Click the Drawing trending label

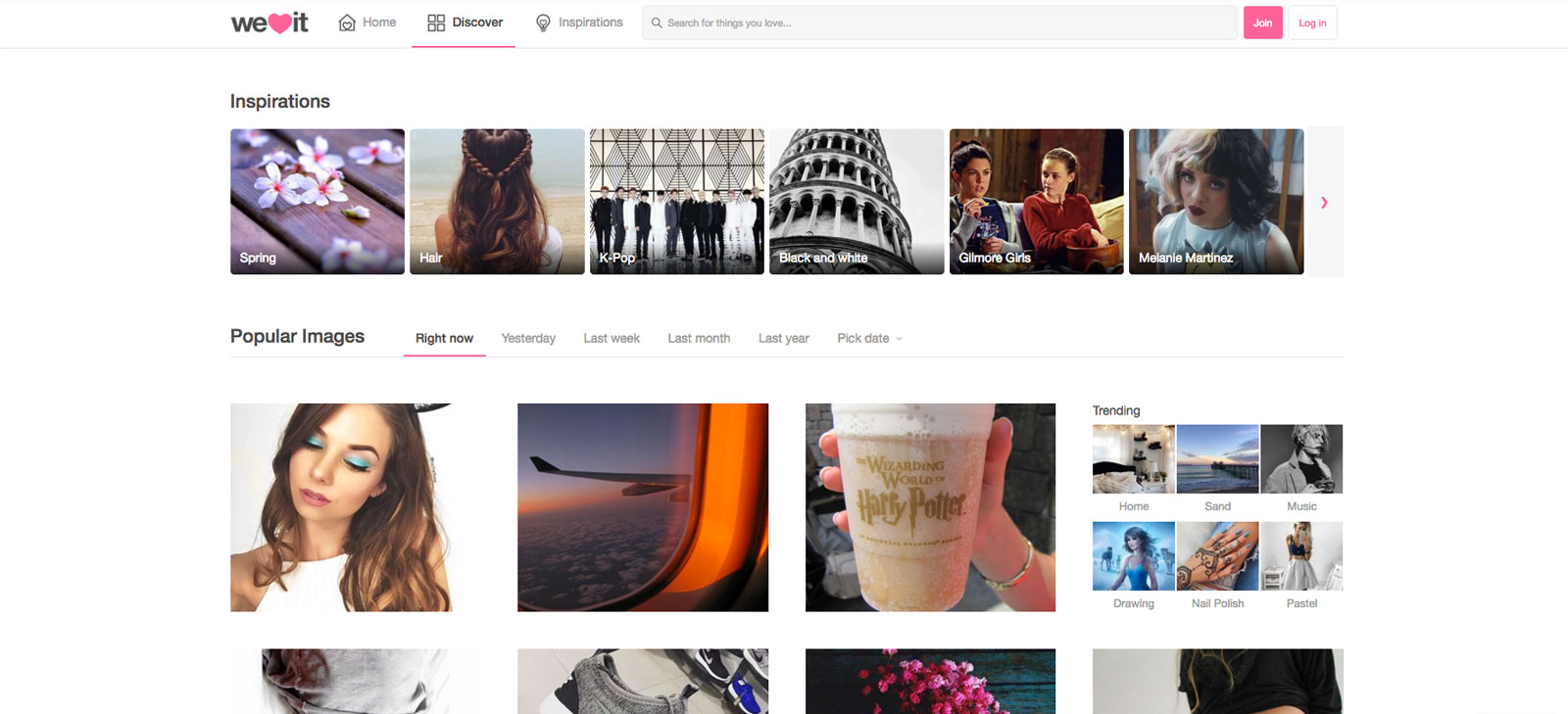point(1134,603)
